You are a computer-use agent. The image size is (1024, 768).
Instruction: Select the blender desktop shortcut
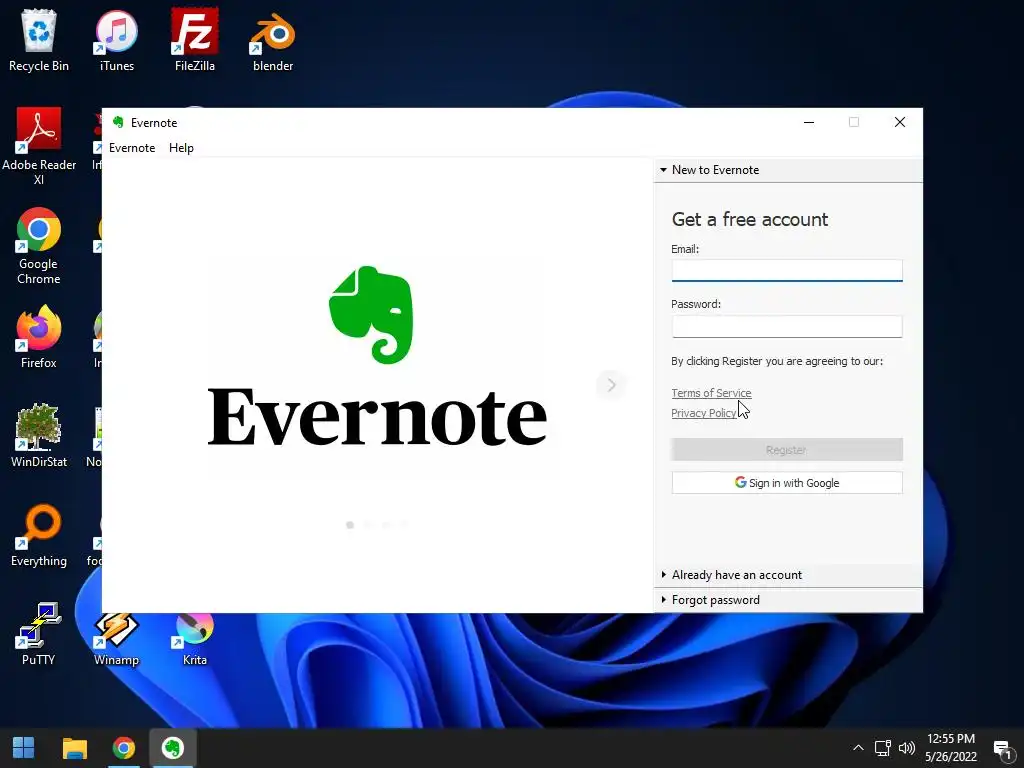273,40
